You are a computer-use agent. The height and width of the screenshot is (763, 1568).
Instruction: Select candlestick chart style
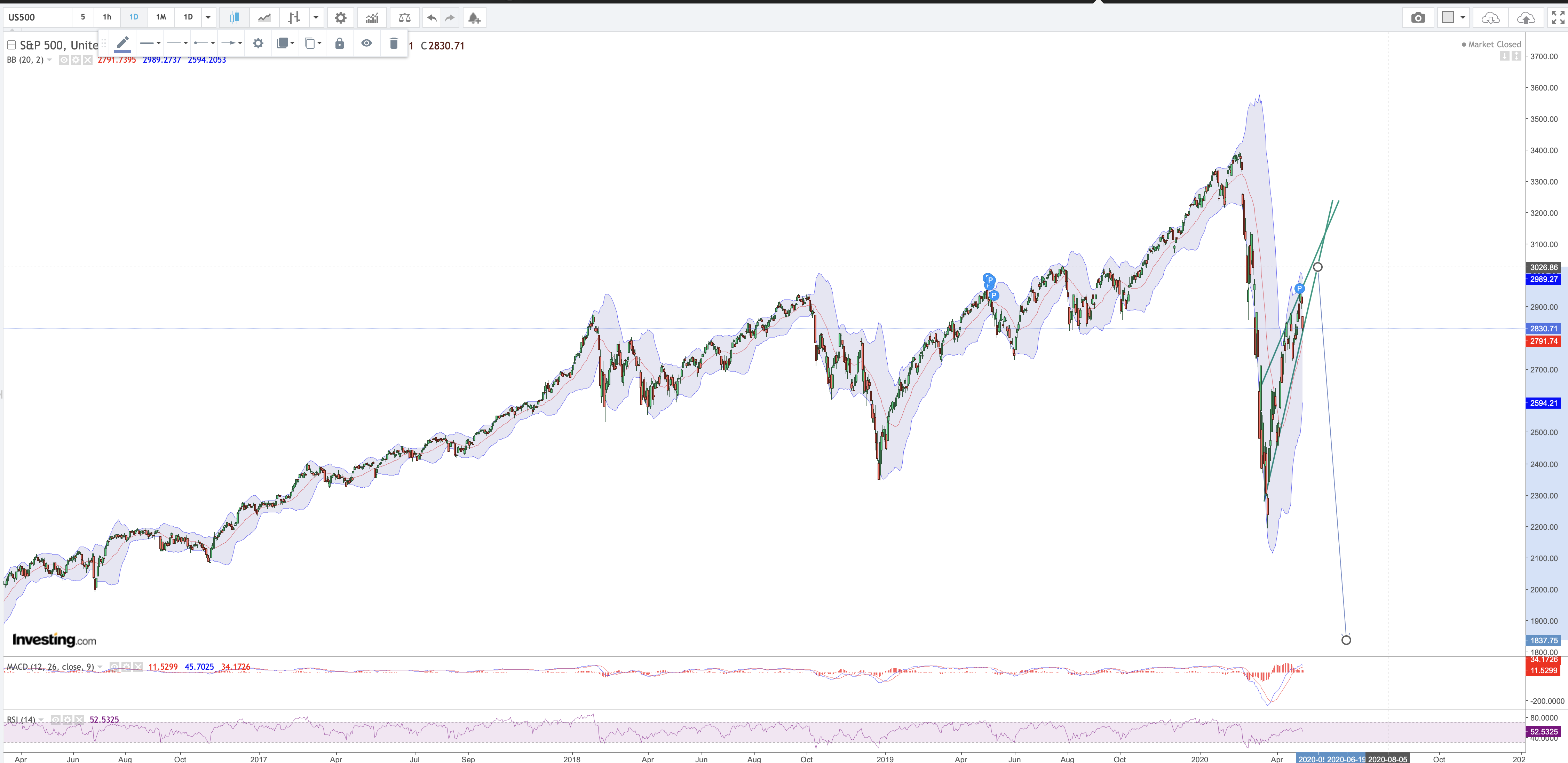click(234, 18)
